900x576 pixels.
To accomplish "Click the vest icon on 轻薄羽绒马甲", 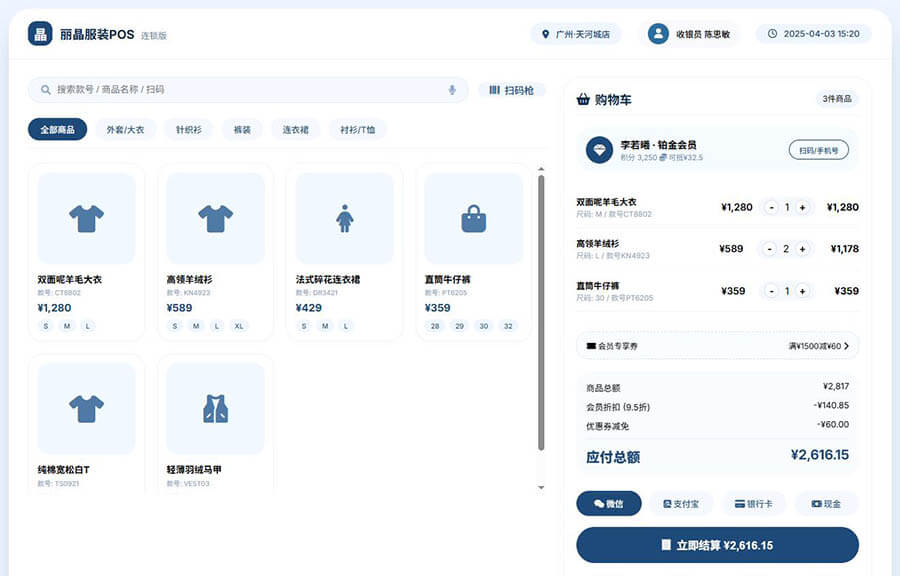I will [215, 408].
